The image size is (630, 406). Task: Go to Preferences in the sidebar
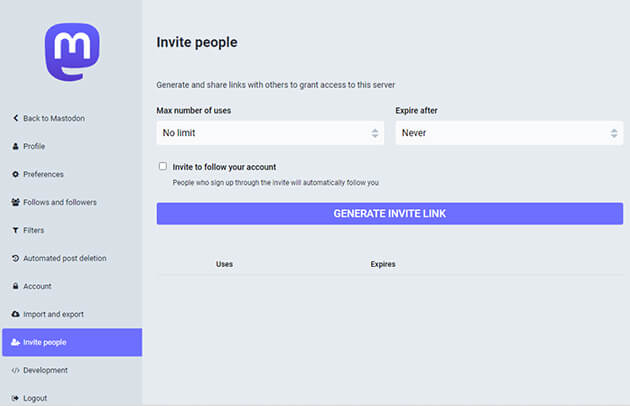(x=43, y=174)
